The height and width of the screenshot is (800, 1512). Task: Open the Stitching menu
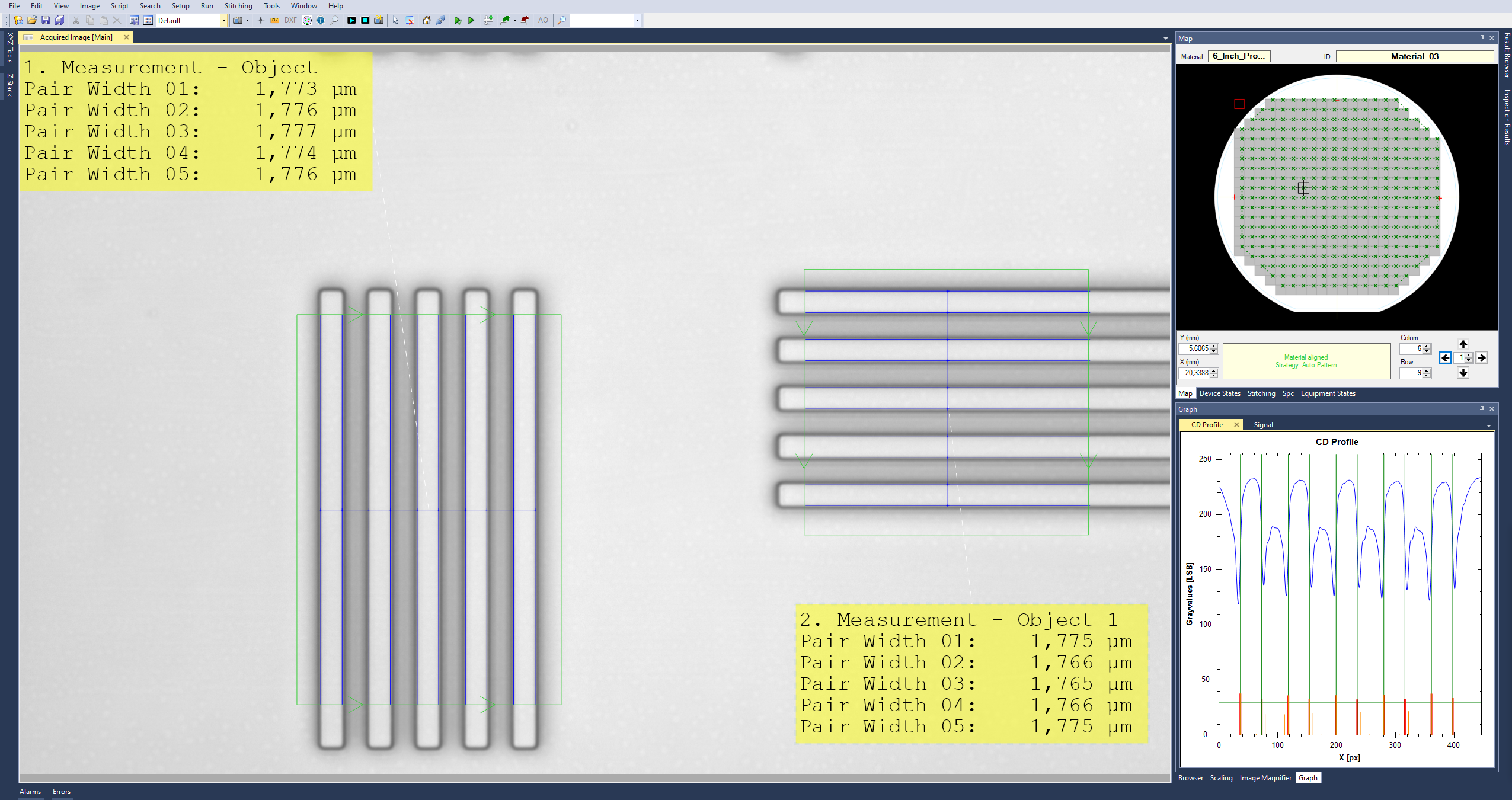238,6
